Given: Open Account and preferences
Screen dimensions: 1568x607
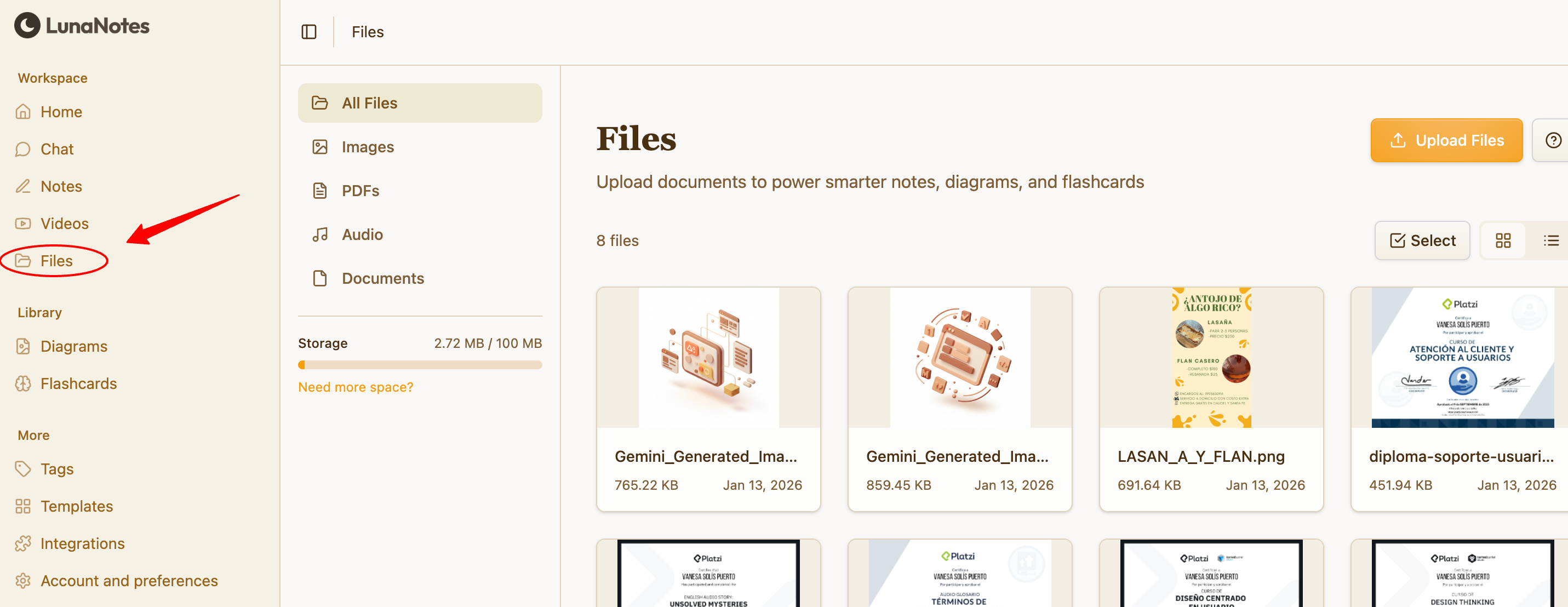Looking at the screenshot, I should click(x=128, y=580).
